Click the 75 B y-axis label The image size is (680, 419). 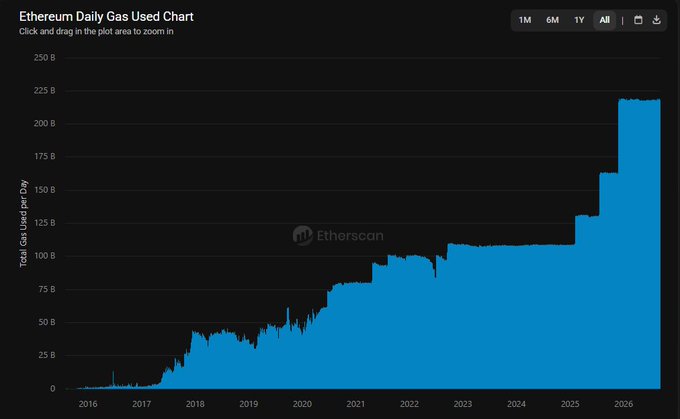point(47,289)
